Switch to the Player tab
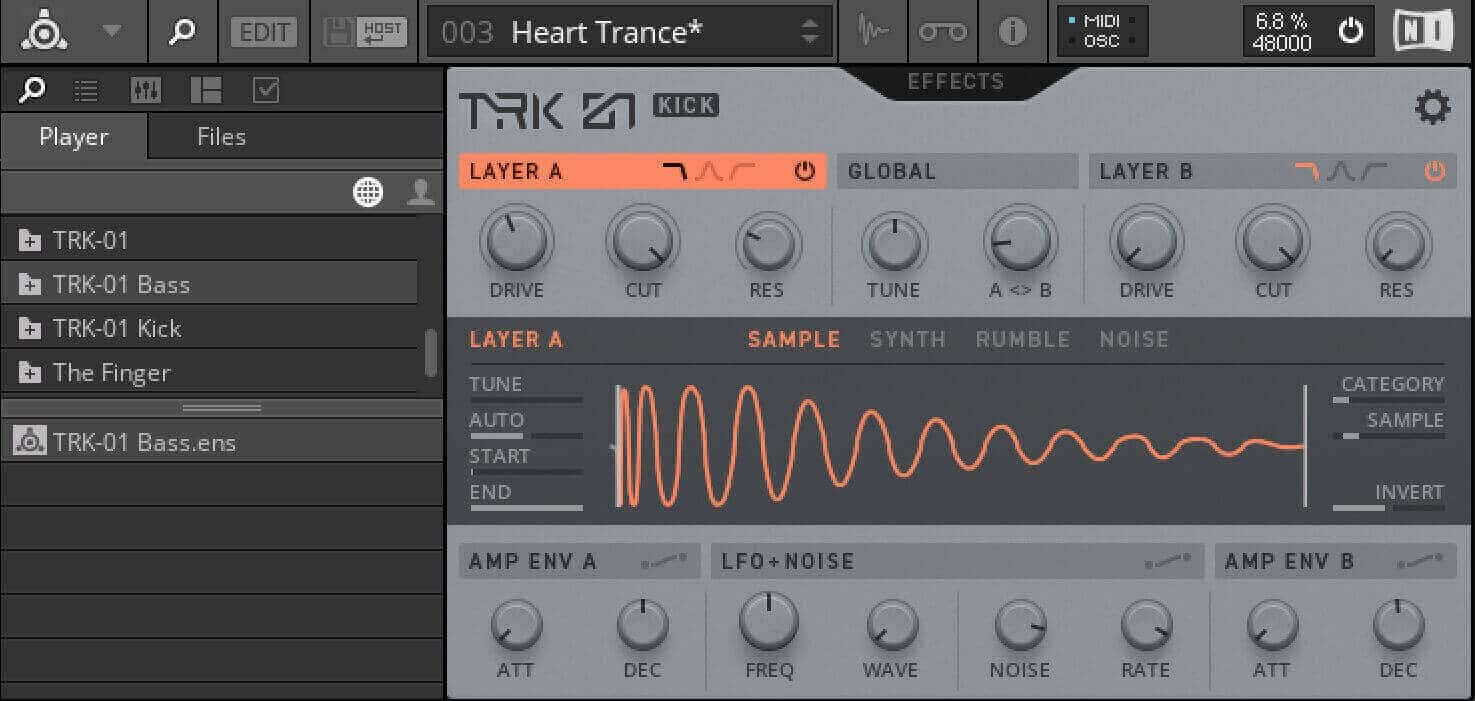Screen dimensions: 1475x701 click(x=74, y=137)
